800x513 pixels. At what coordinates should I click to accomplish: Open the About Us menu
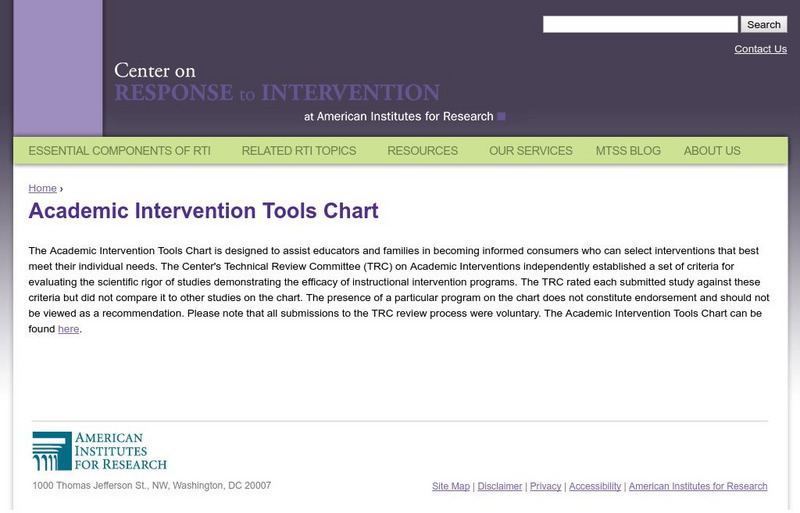[712, 151]
